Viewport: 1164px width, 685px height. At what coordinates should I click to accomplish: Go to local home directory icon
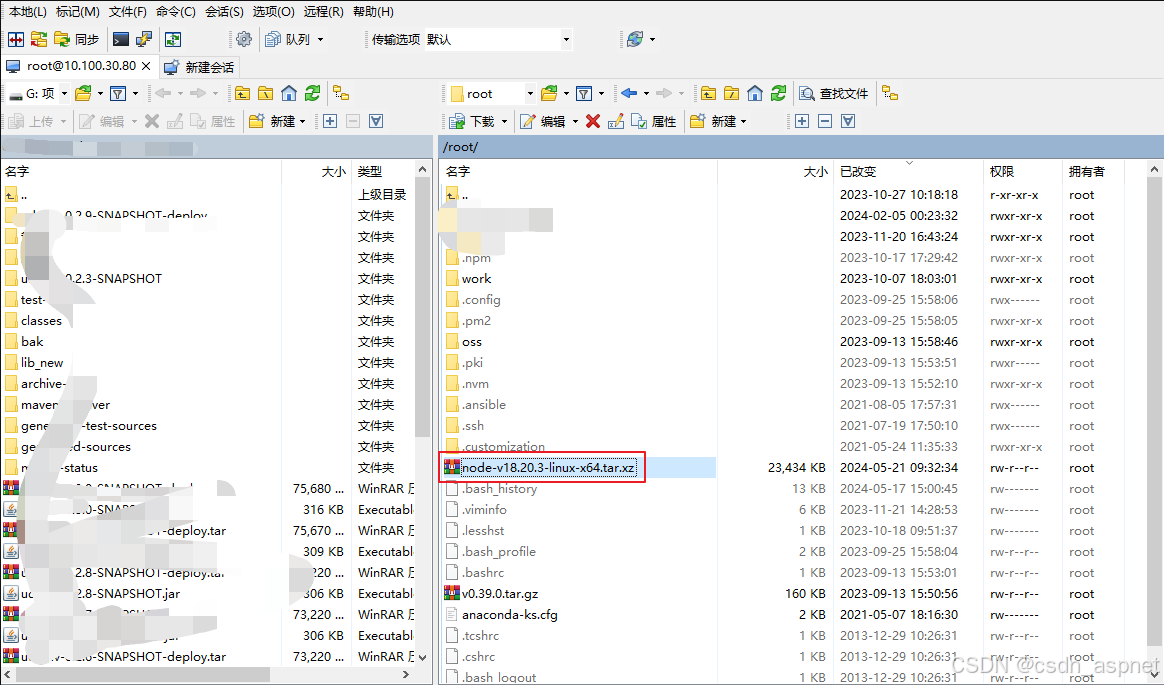pos(289,94)
